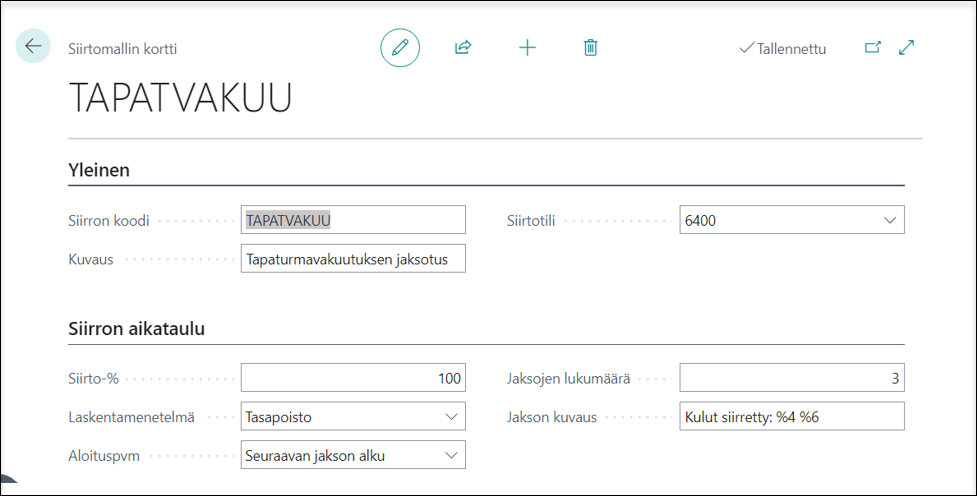Click the TAPATVAKUU page title
The image size is (977, 496).
click(x=180, y=98)
